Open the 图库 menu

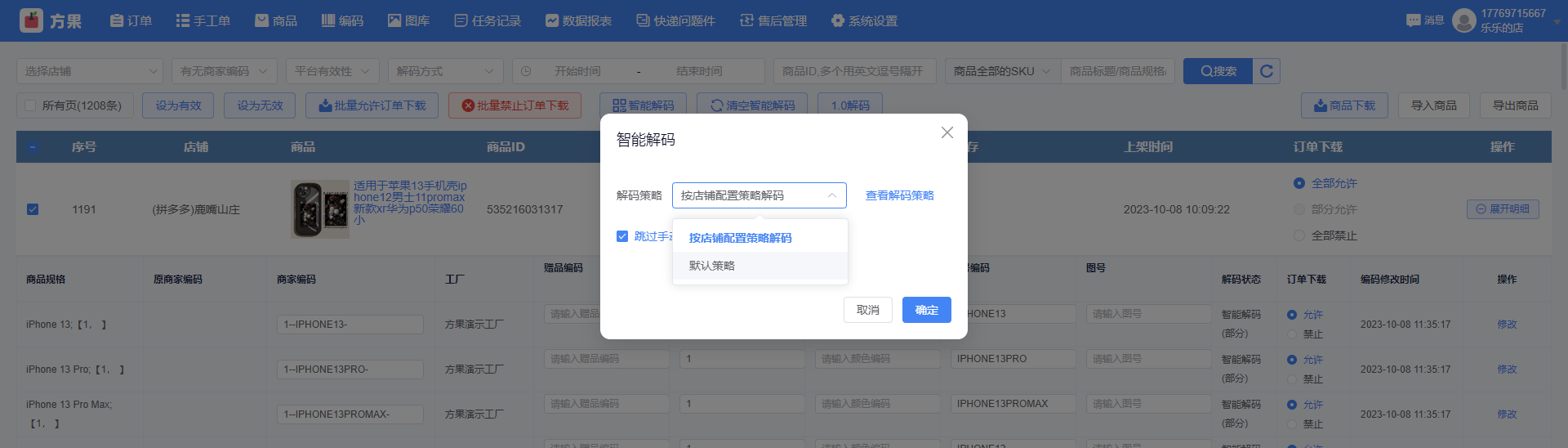coord(408,20)
